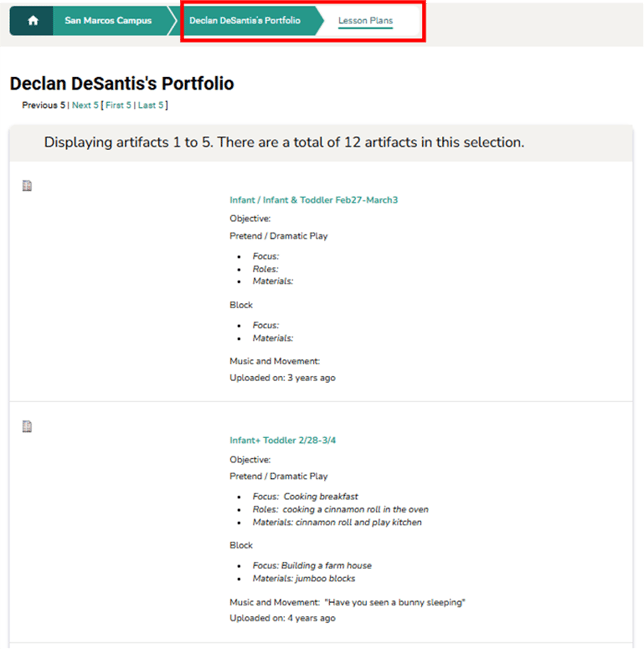The height and width of the screenshot is (649, 644).
Task: Click the Displaying artifacts 1 to 5 banner
Action: pos(284,143)
